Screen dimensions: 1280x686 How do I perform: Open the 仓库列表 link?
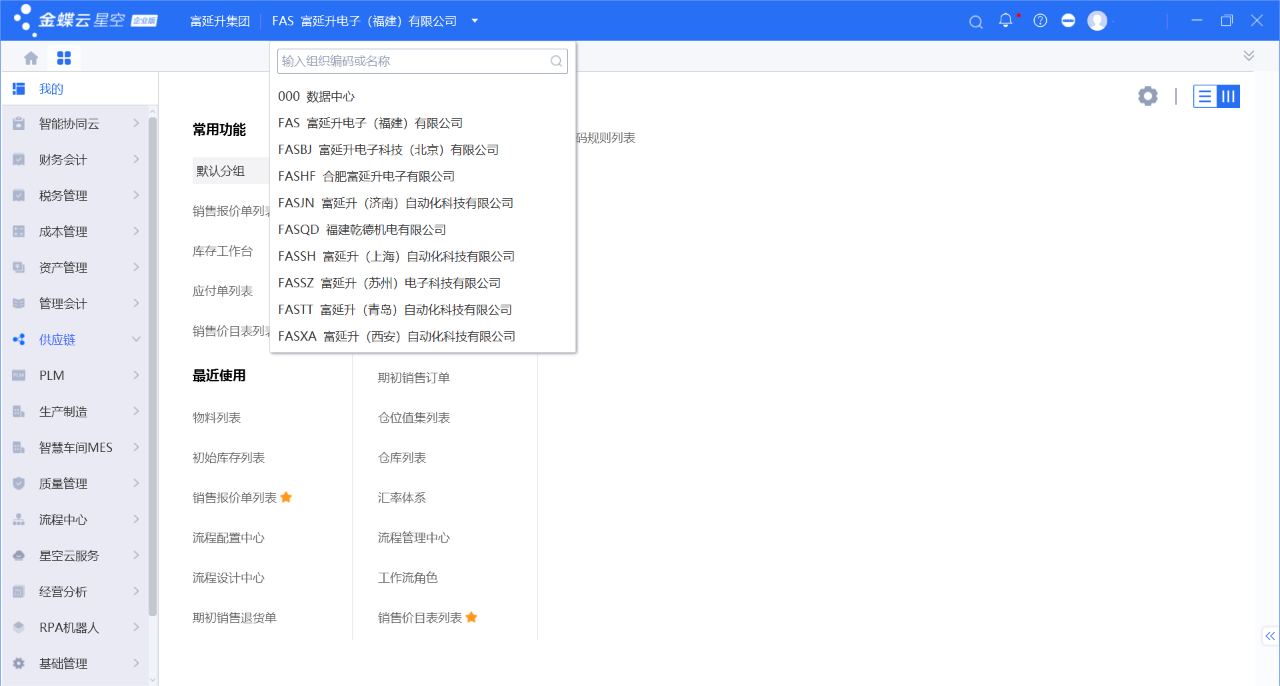pyautogui.click(x=402, y=458)
